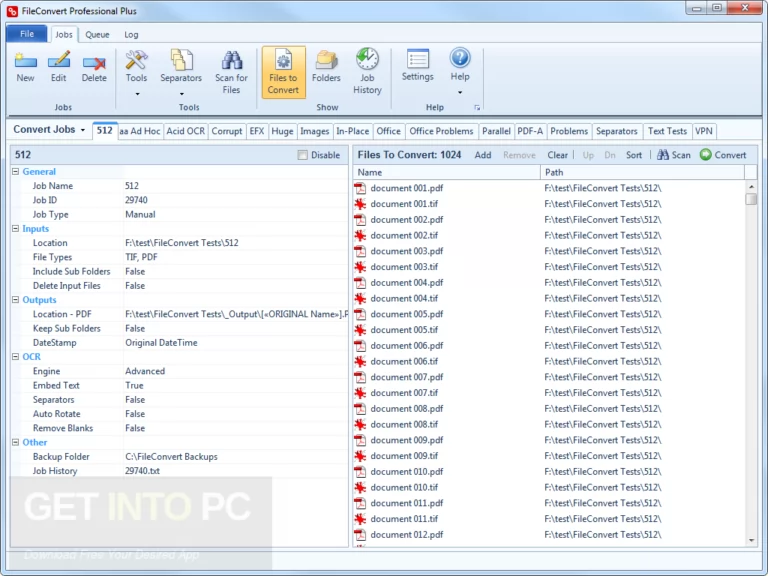Click the Scan for Files binoculars icon
This screenshot has width=768, height=576.
(232, 60)
